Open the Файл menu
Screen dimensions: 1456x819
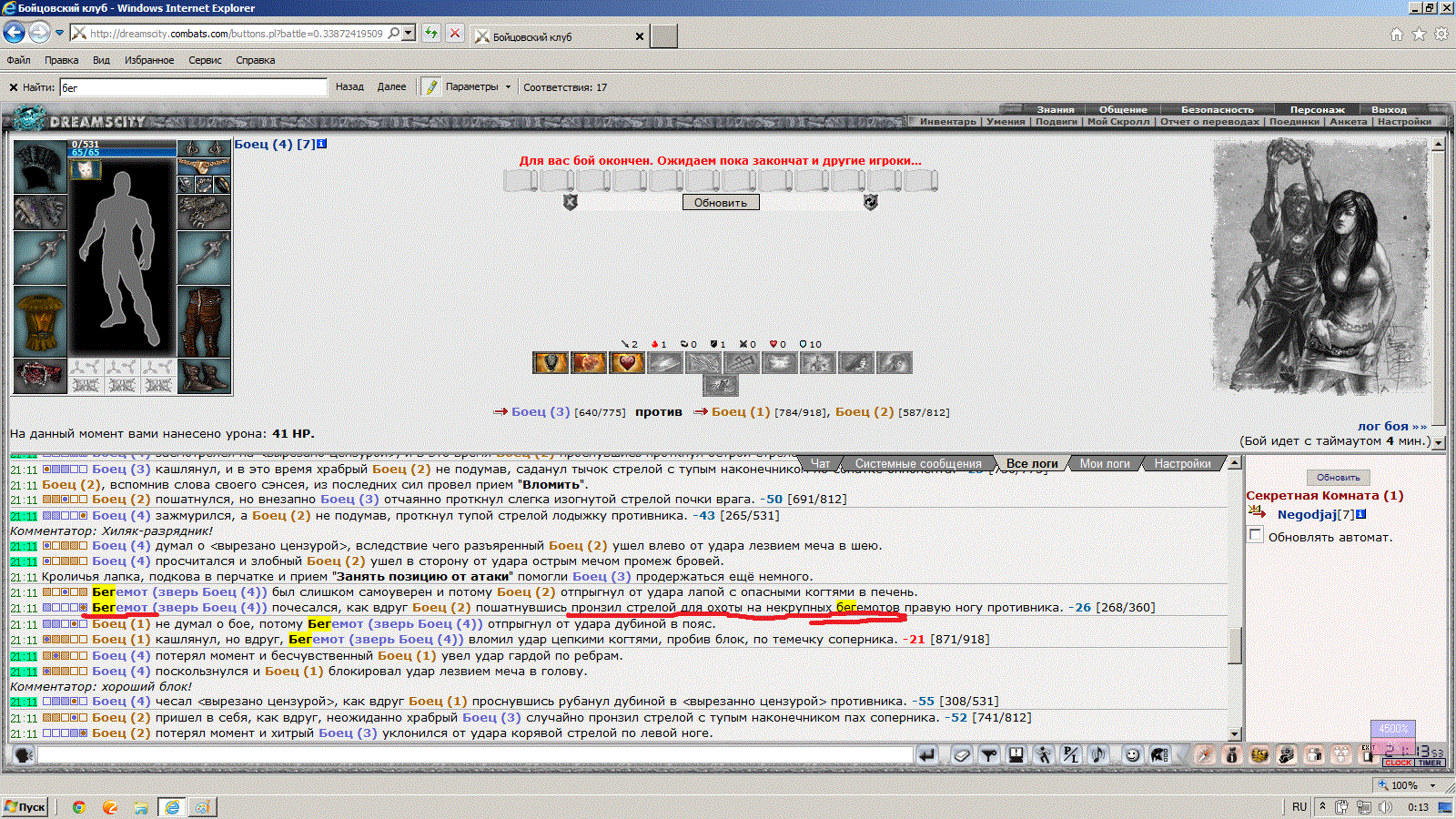pyautogui.click(x=18, y=60)
